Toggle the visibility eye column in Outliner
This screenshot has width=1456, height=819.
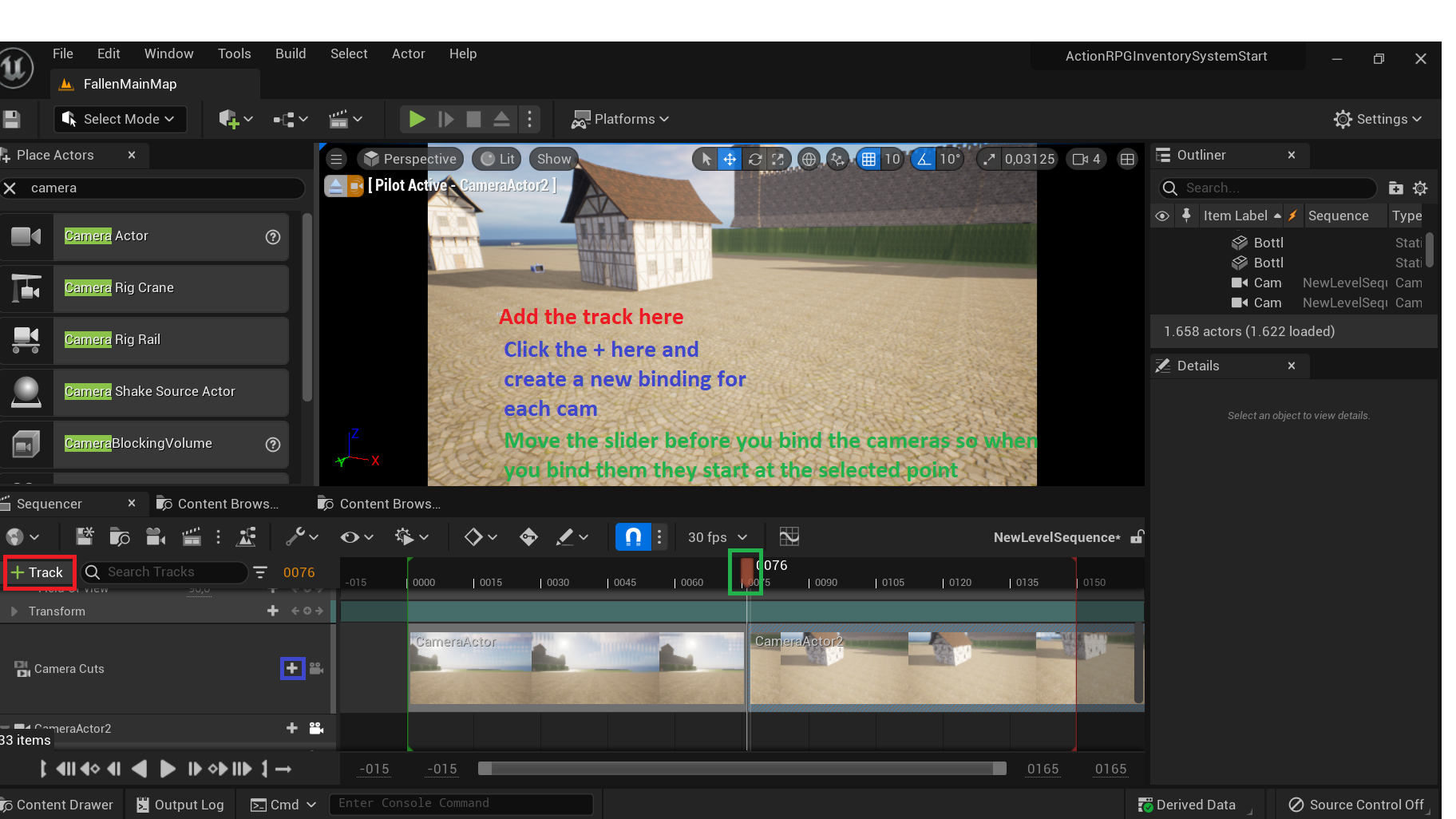point(1162,216)
